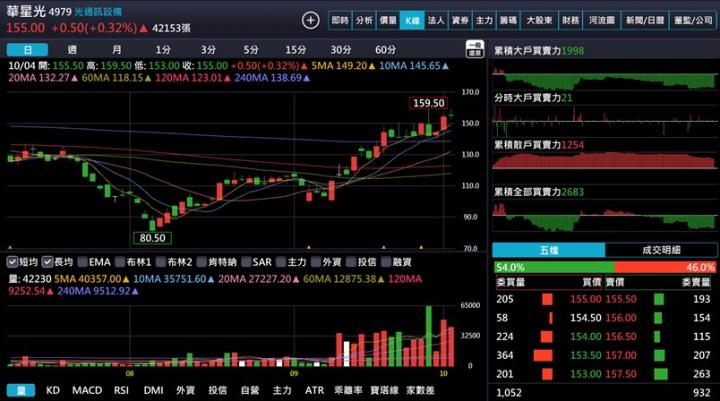Enable the 融資 overlay checkbox
Screen dimensions: 720x401
pos(386,262)
